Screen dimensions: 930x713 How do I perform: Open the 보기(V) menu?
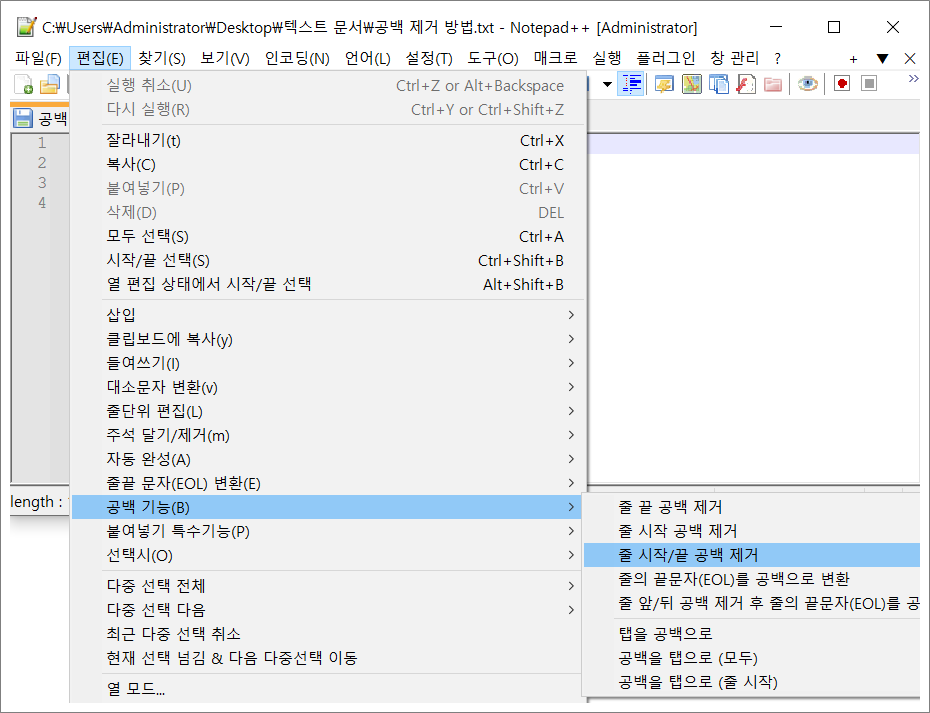[x=225, y=58]
